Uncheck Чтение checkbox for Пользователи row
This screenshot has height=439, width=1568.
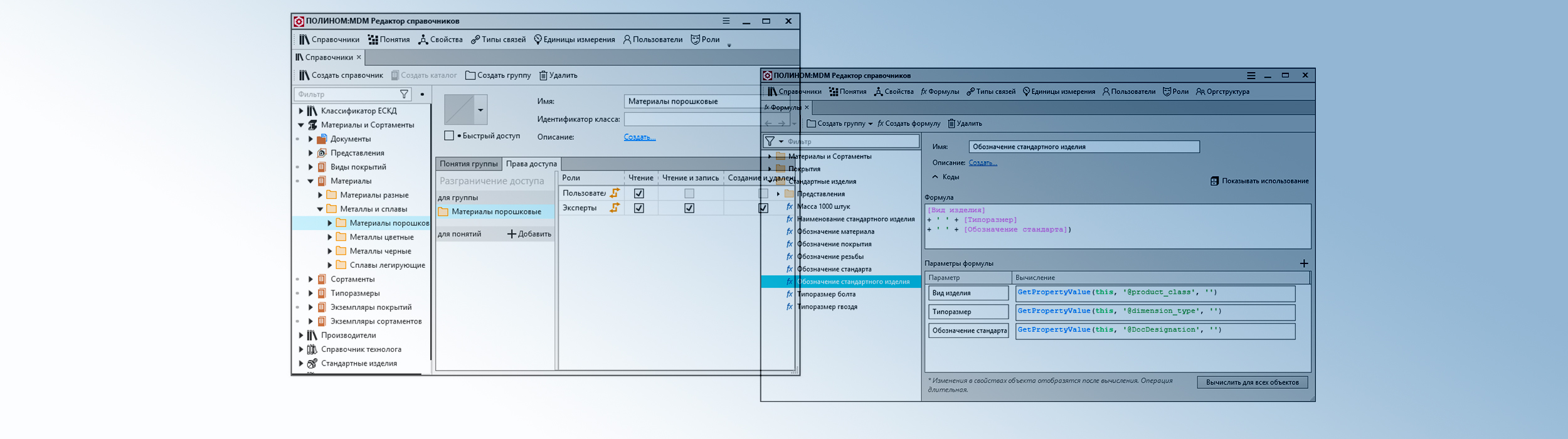coord(638,193)
